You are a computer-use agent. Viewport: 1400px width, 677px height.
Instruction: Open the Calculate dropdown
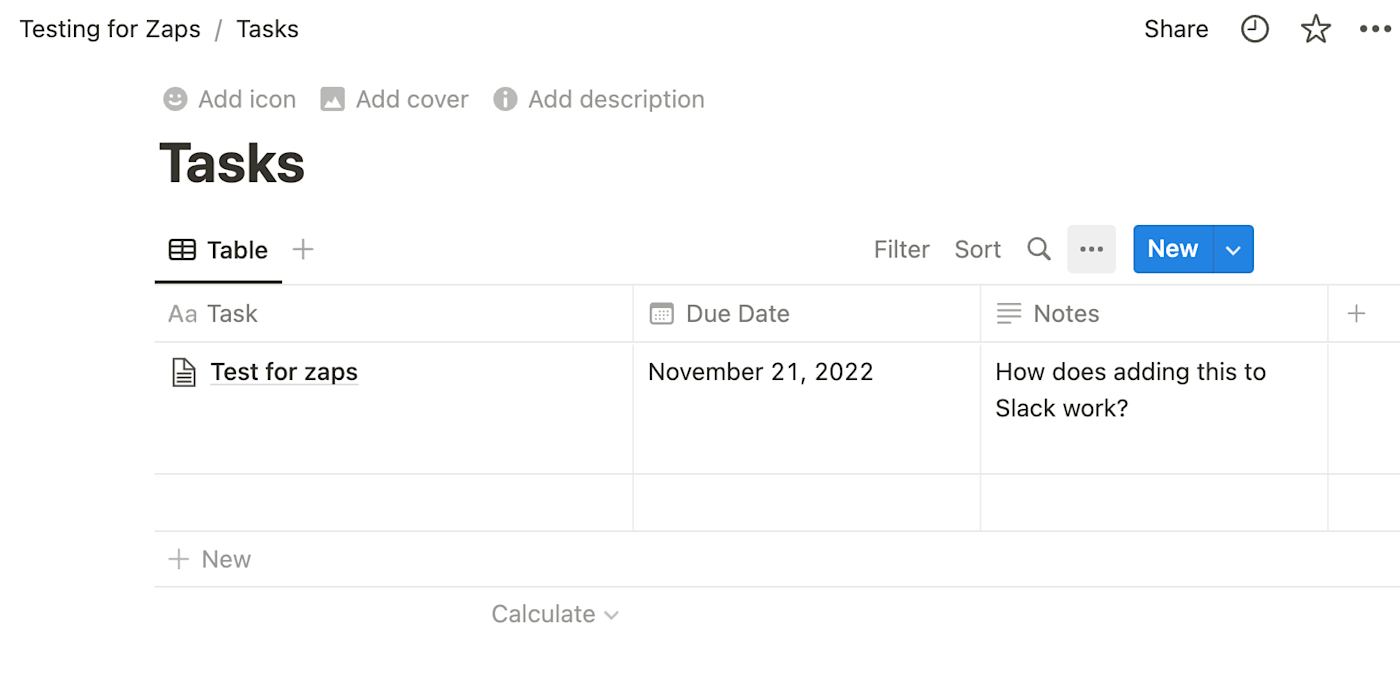[x=555, y=614]
